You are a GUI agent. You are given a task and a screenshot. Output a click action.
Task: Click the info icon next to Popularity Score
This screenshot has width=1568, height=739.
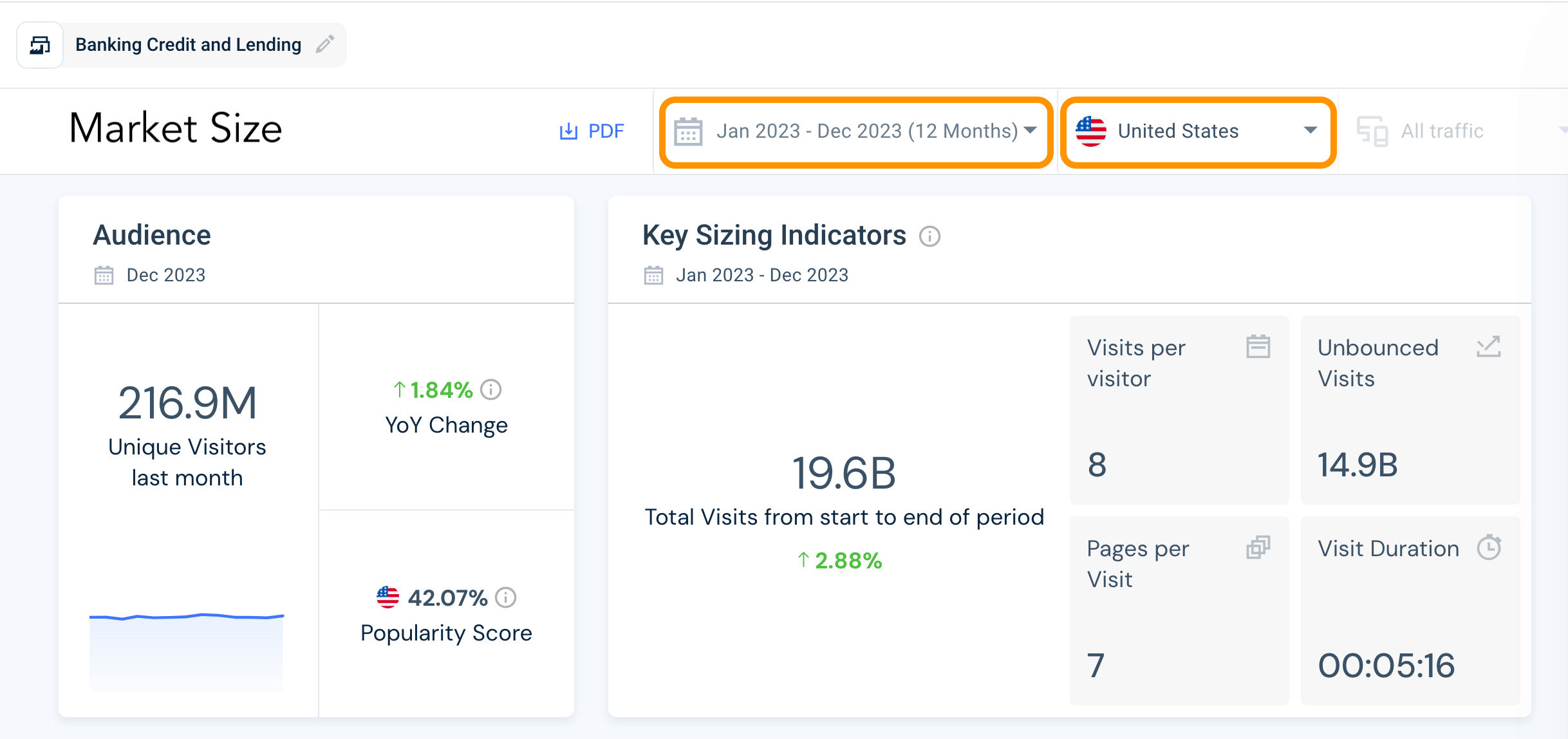tap(506, 597)
